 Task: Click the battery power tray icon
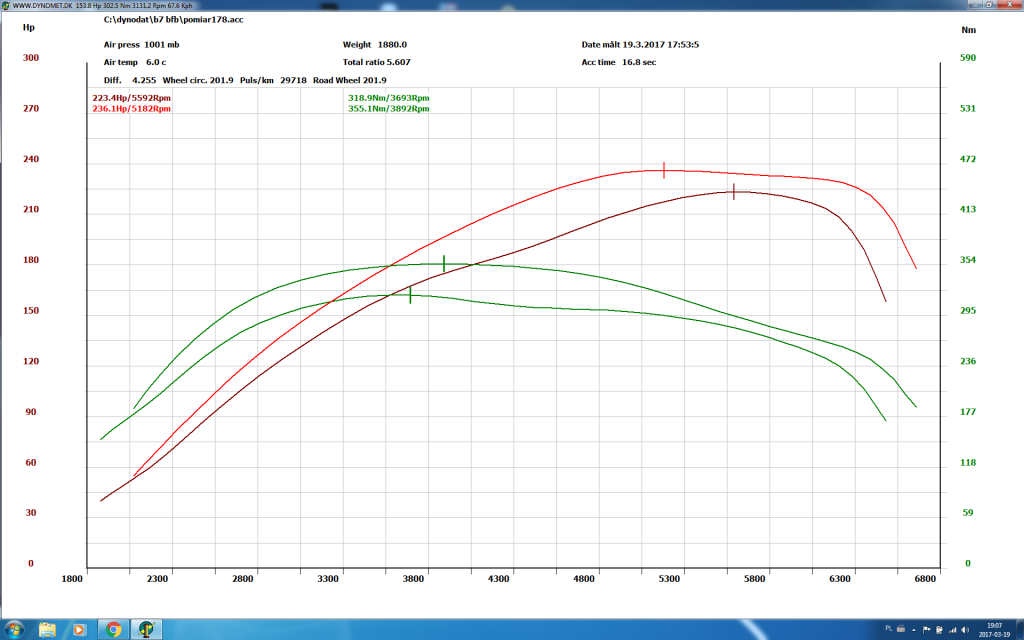tap(939, 630)
